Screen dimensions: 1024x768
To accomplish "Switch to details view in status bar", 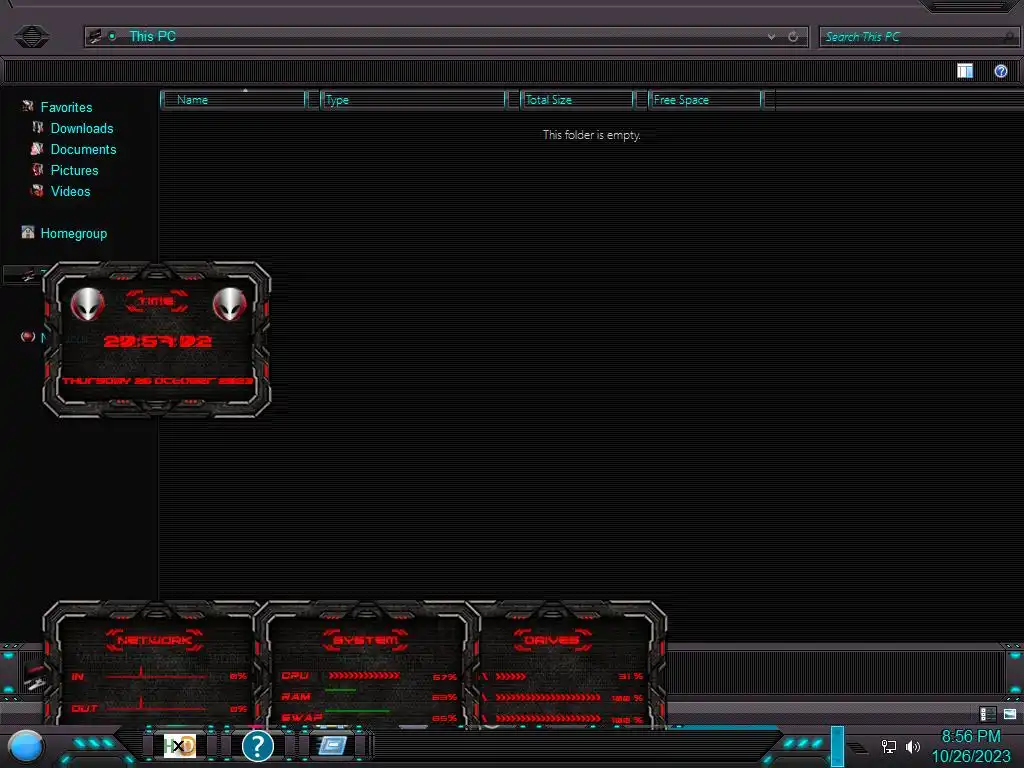I will click(x=987, y=714).
